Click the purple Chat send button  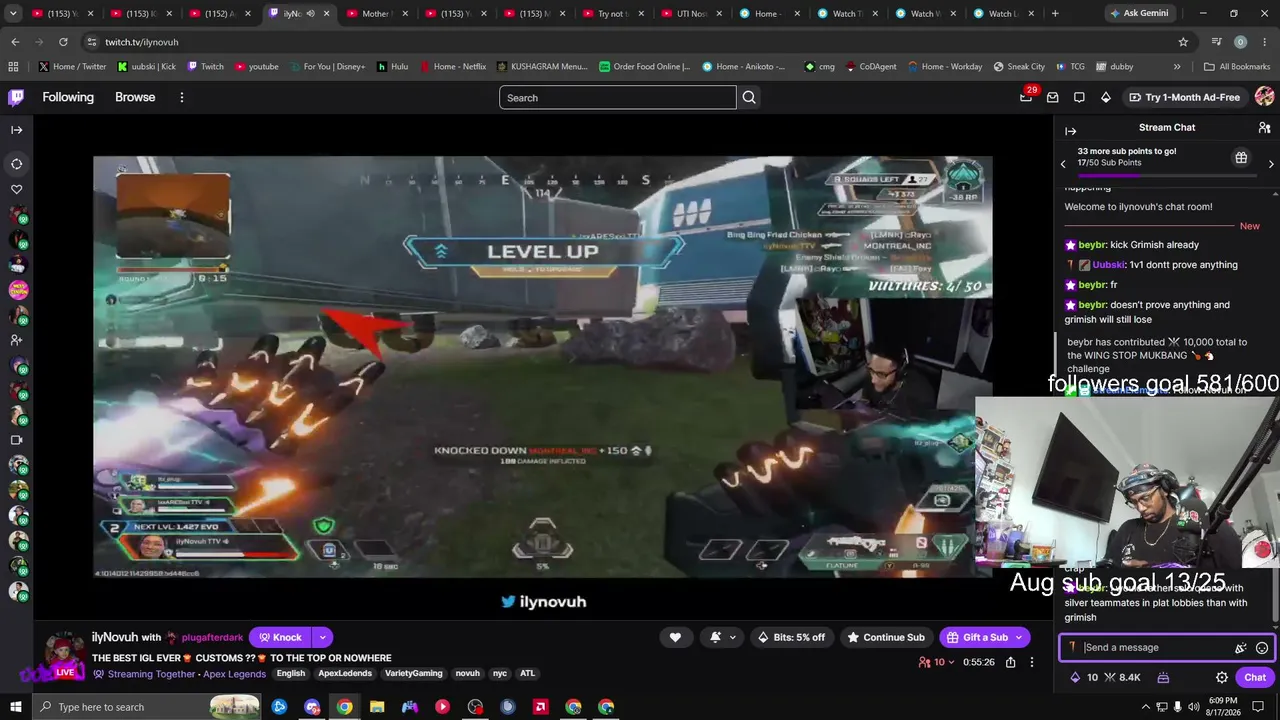click(x=1255, y=677)
